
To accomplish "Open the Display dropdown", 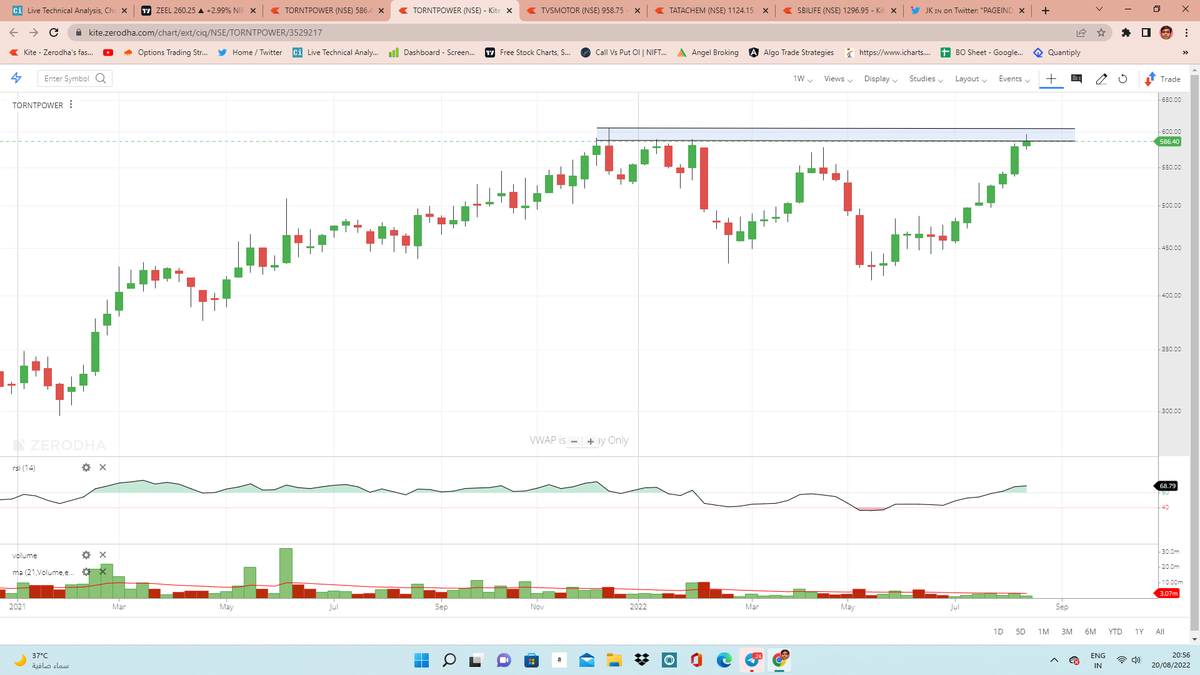I will (x=880, y=78).
